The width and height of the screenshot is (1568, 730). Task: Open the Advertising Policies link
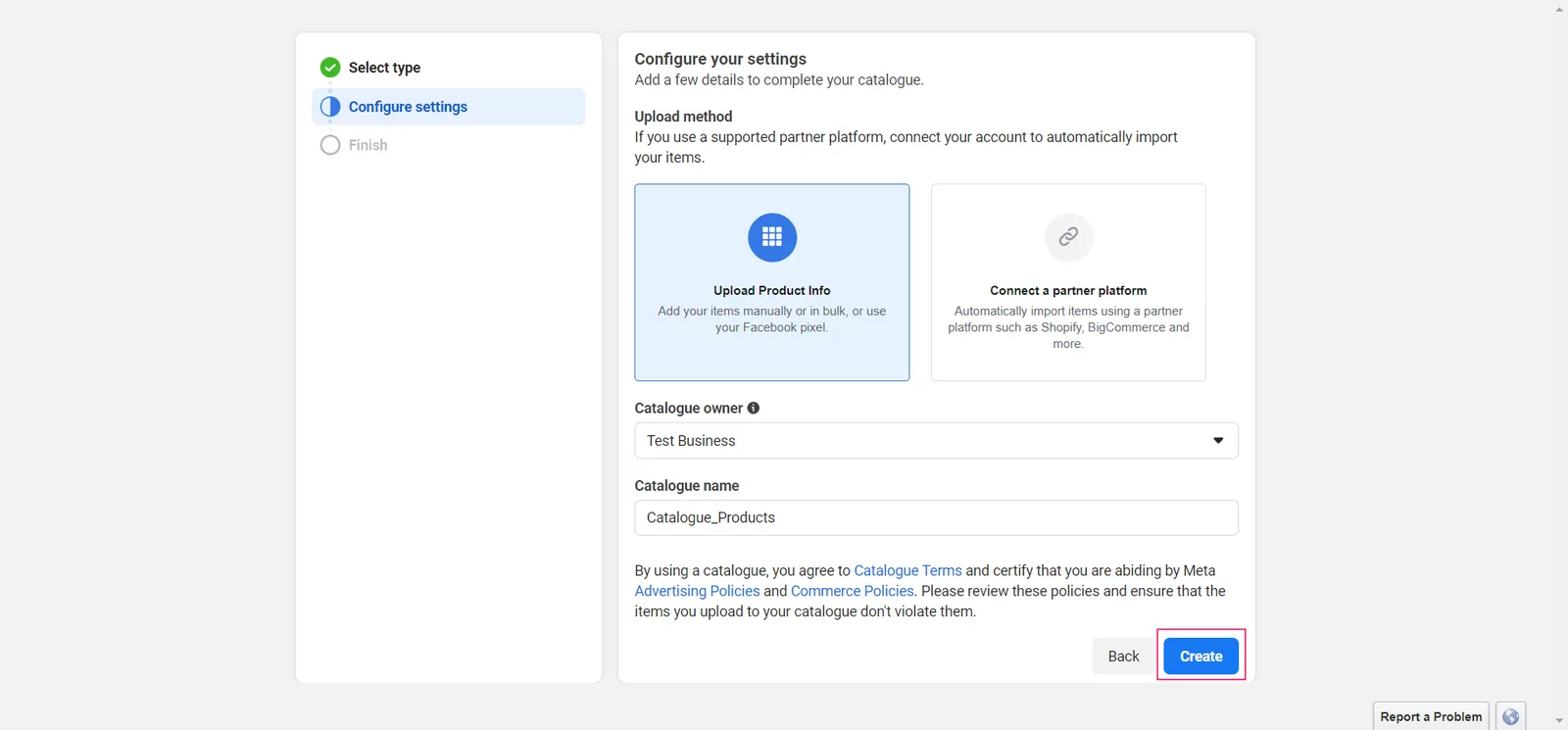tap(697, 591)
